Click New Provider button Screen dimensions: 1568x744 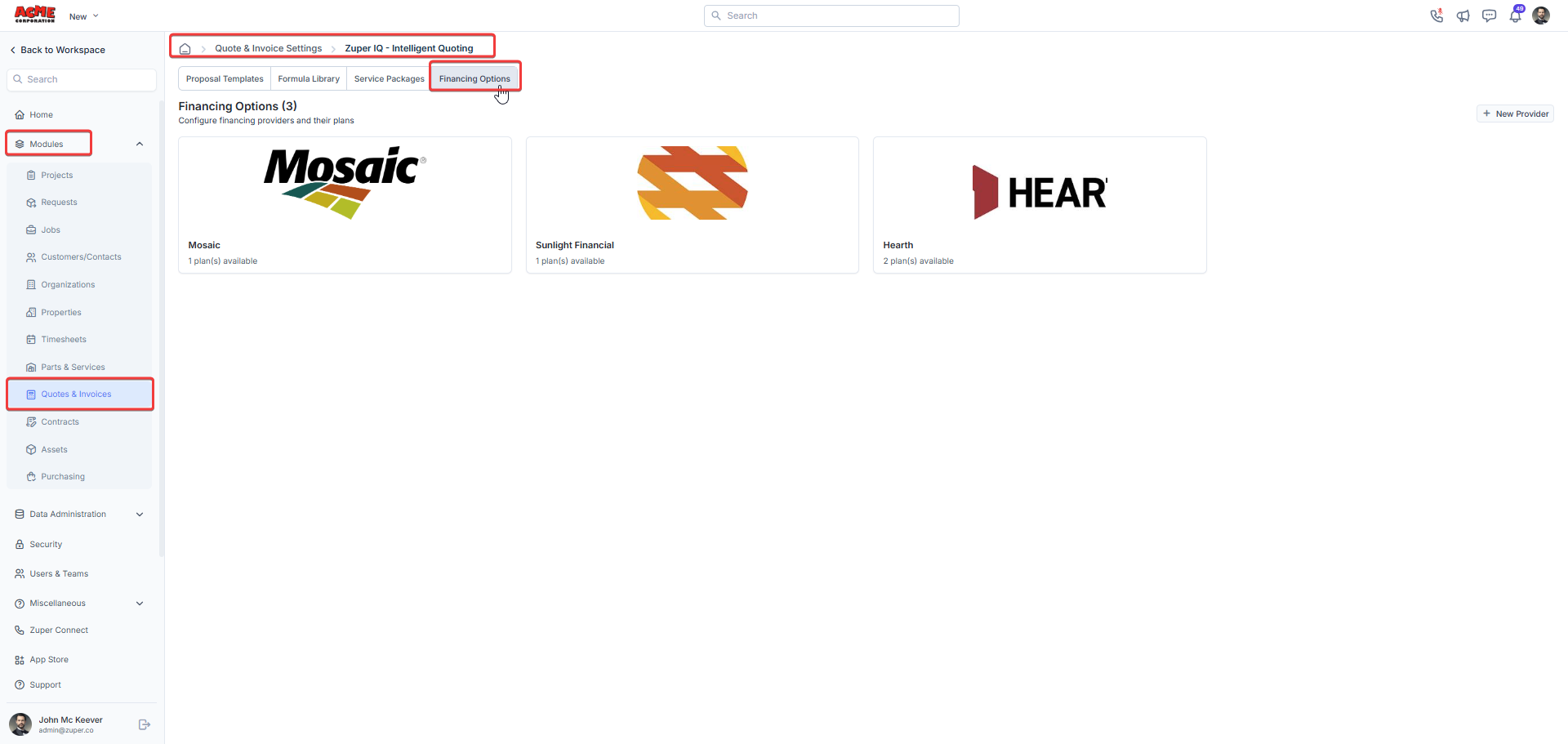pos(1515,114)
